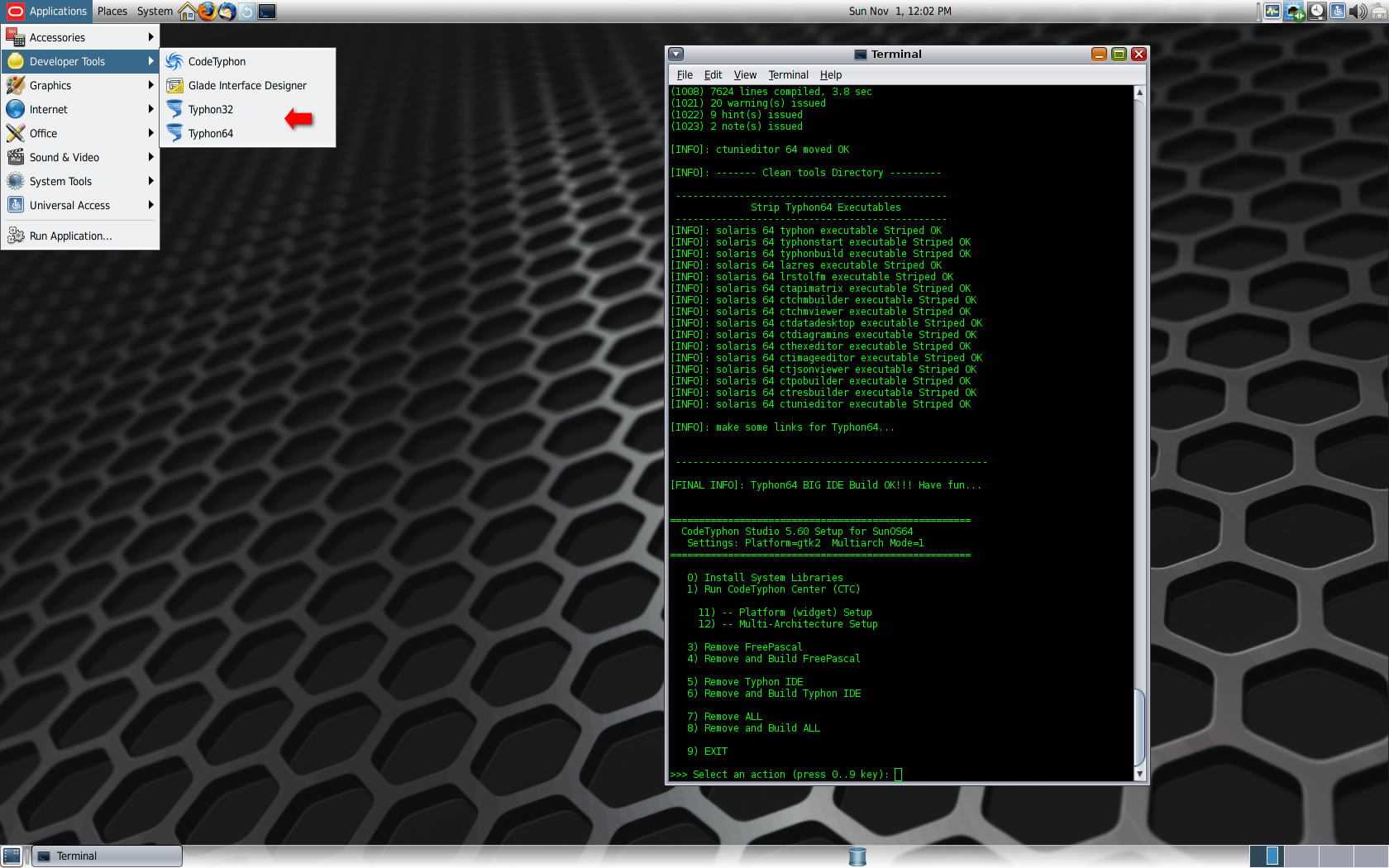
Task: Open the Applications menu in the top panel
Action: tap(46, 11)
